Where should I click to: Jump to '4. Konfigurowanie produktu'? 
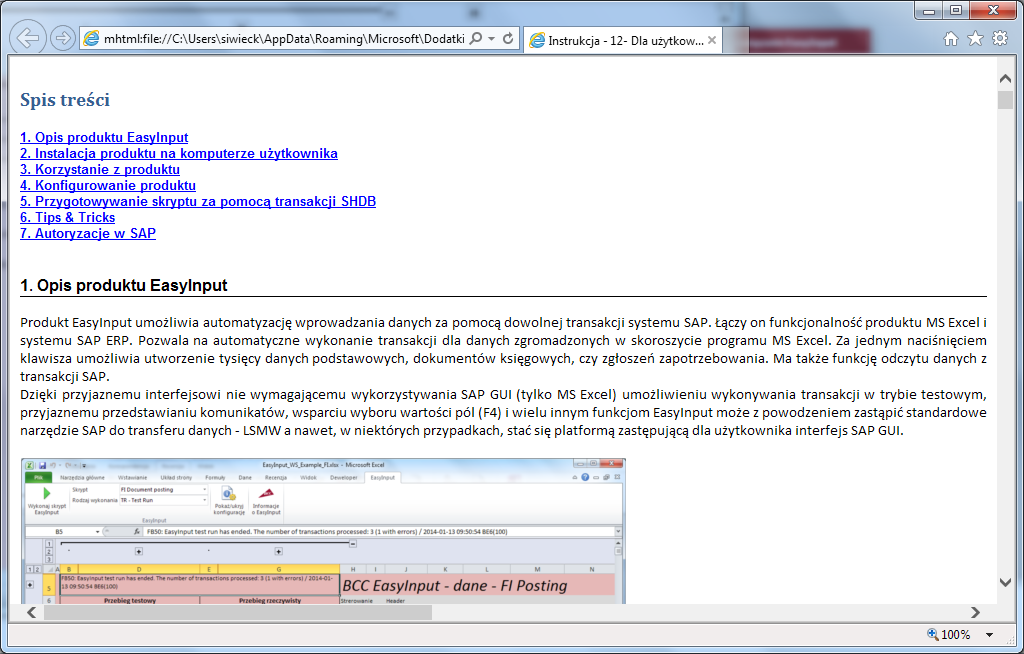[108, 186]
